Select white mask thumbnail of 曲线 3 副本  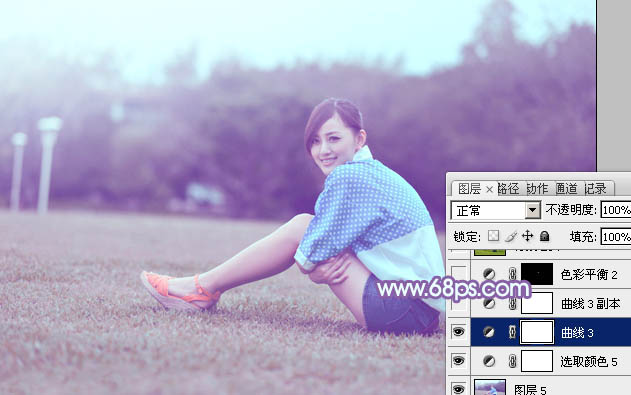point(537,303)
